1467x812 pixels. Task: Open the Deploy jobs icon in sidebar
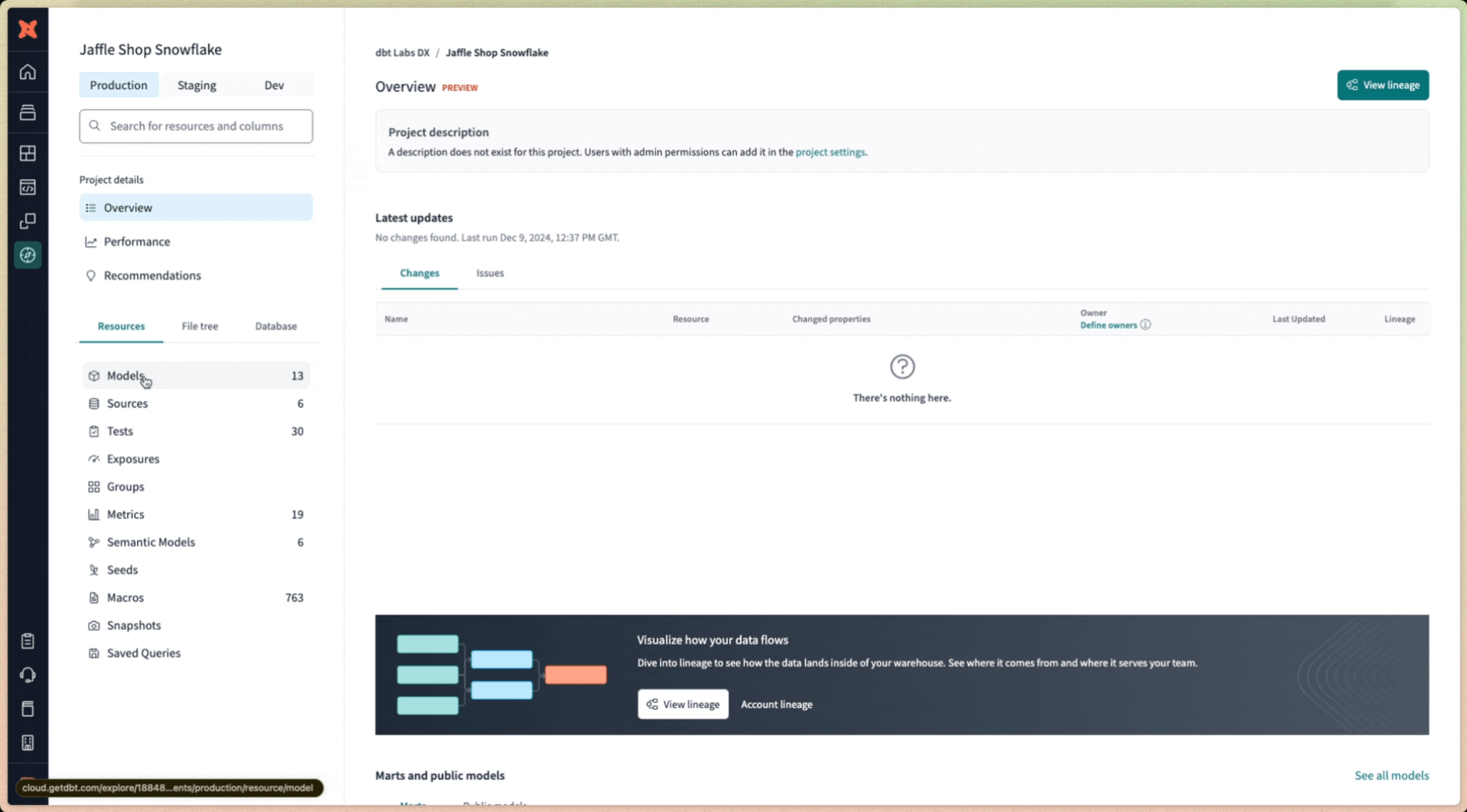[28, 112]
